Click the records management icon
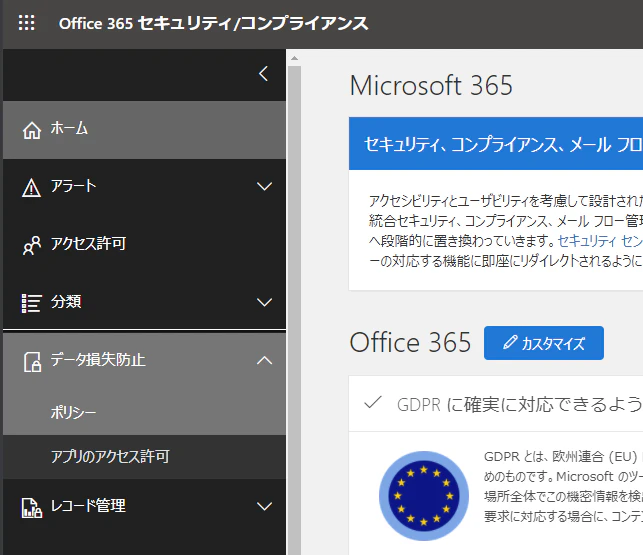Screen dimensions: 643x555 pos(32,508)
